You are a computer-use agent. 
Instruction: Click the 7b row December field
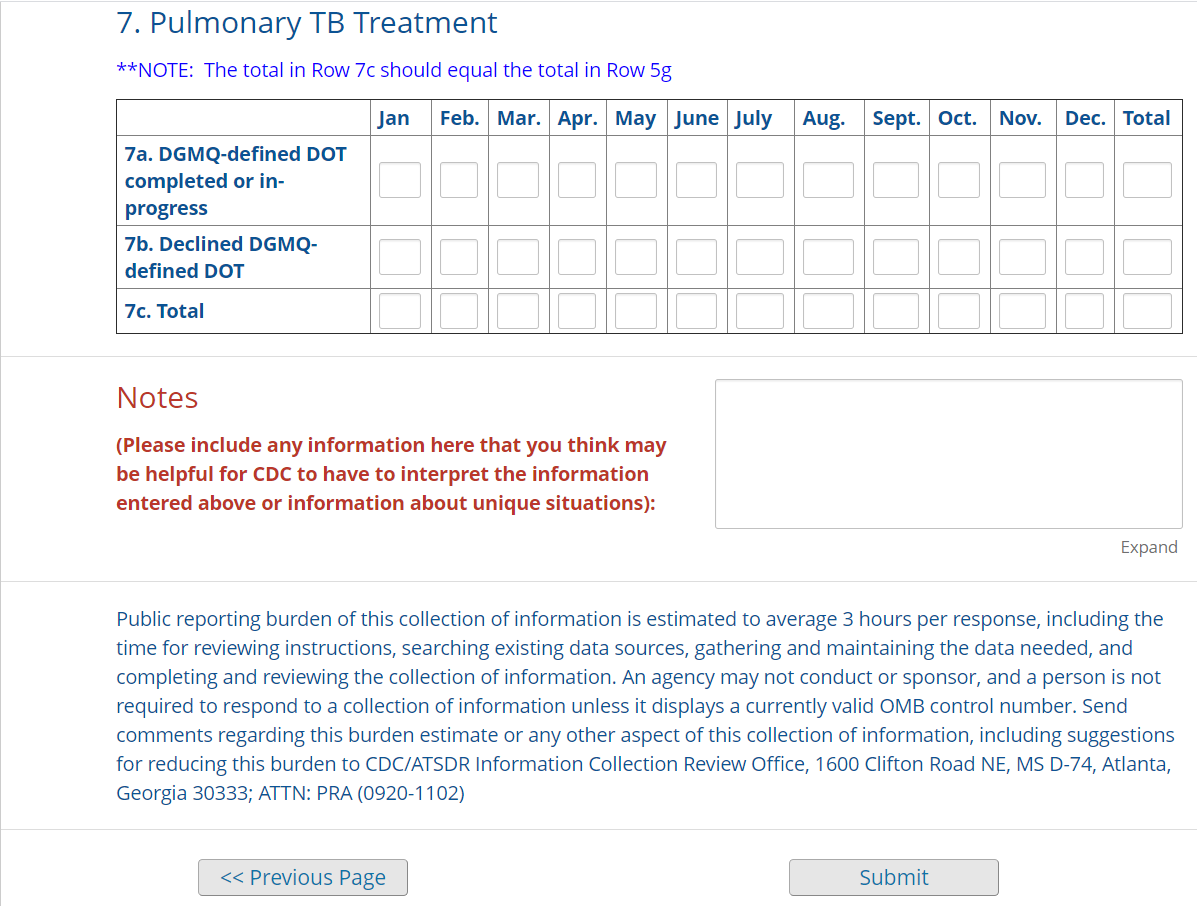point(1084,257)
